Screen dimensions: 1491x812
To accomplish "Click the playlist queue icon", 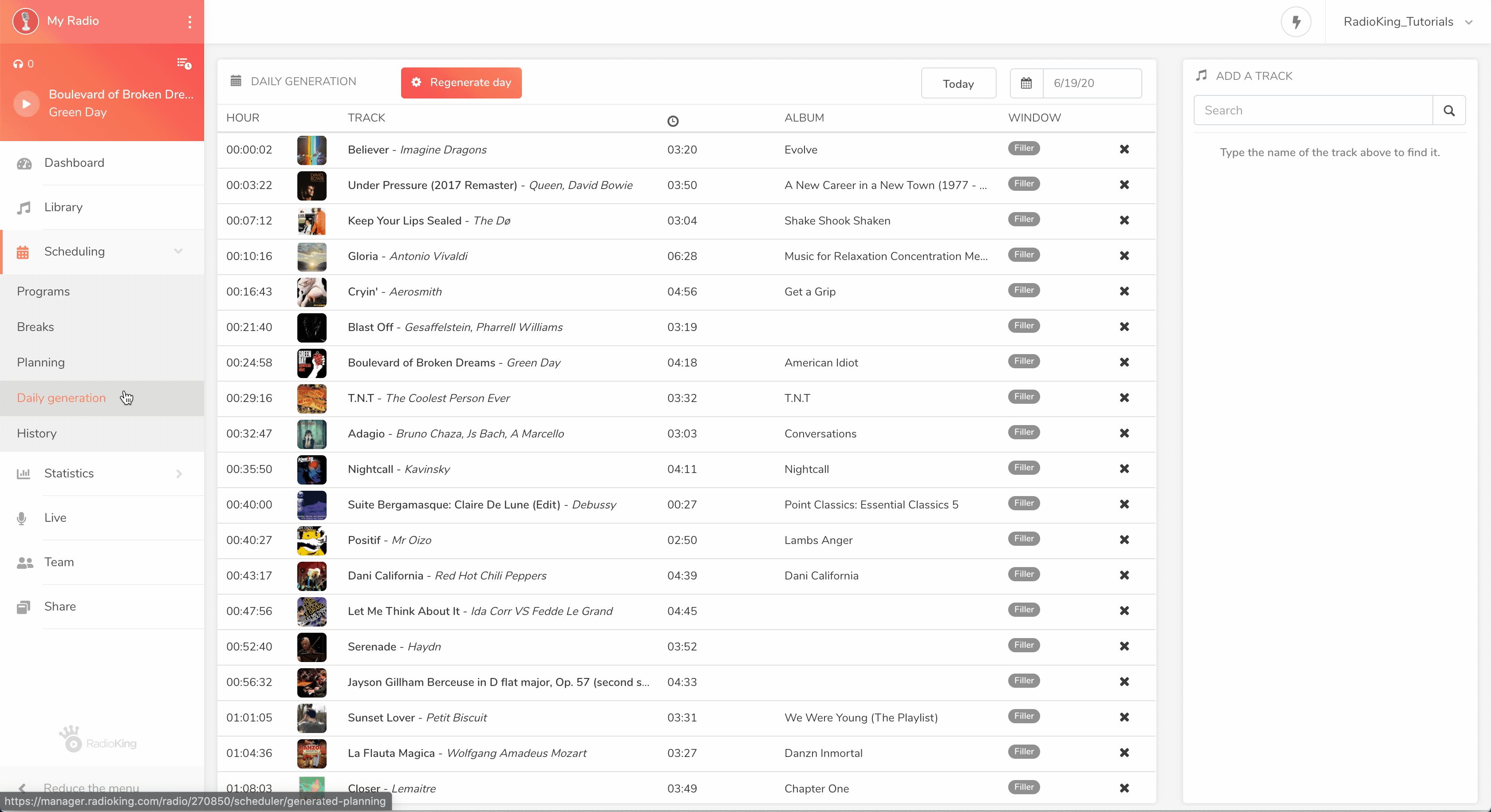I will pos(184,63).
